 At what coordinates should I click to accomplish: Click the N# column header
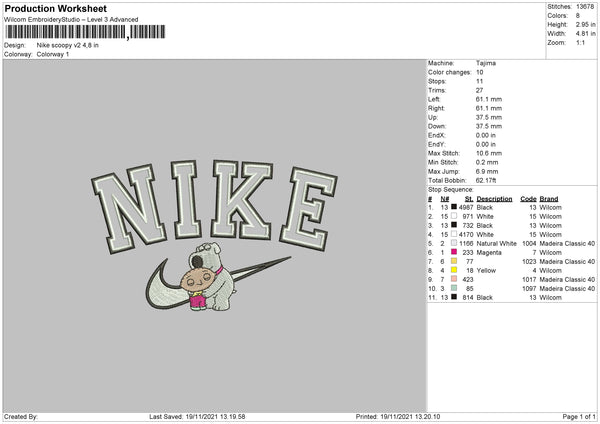coord(445,199)
